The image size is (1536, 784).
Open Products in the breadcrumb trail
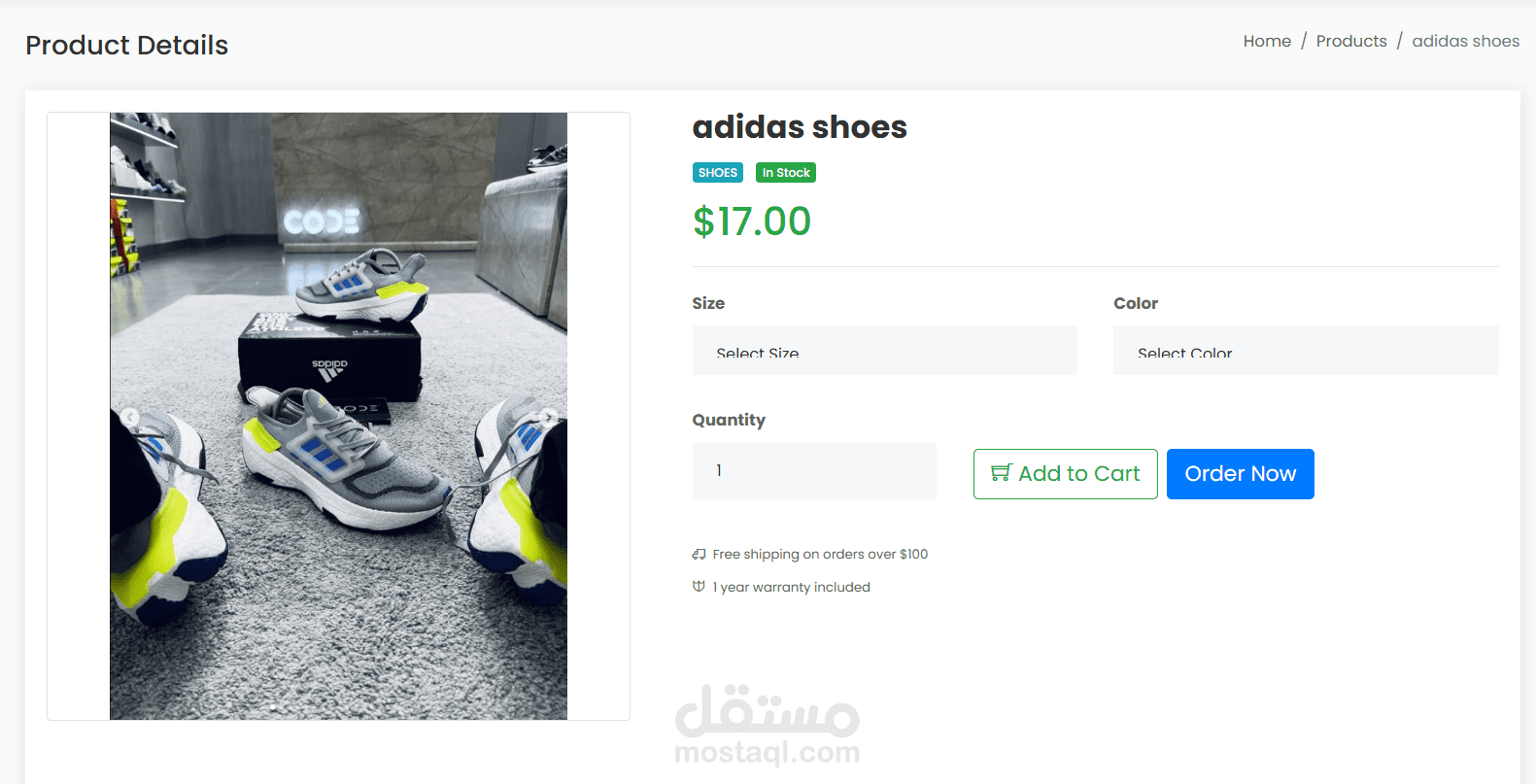coord(1350,41)
